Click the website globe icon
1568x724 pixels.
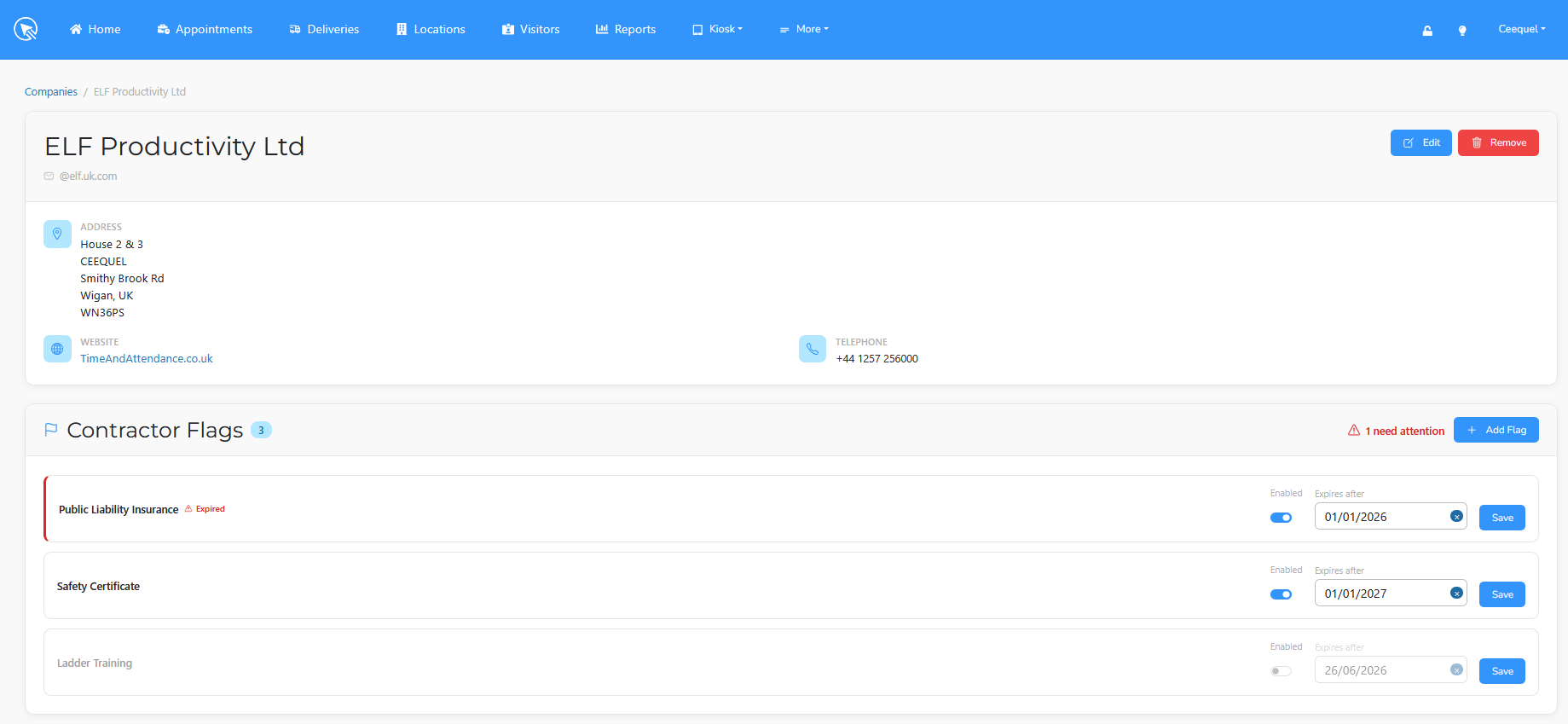point(57,349)
